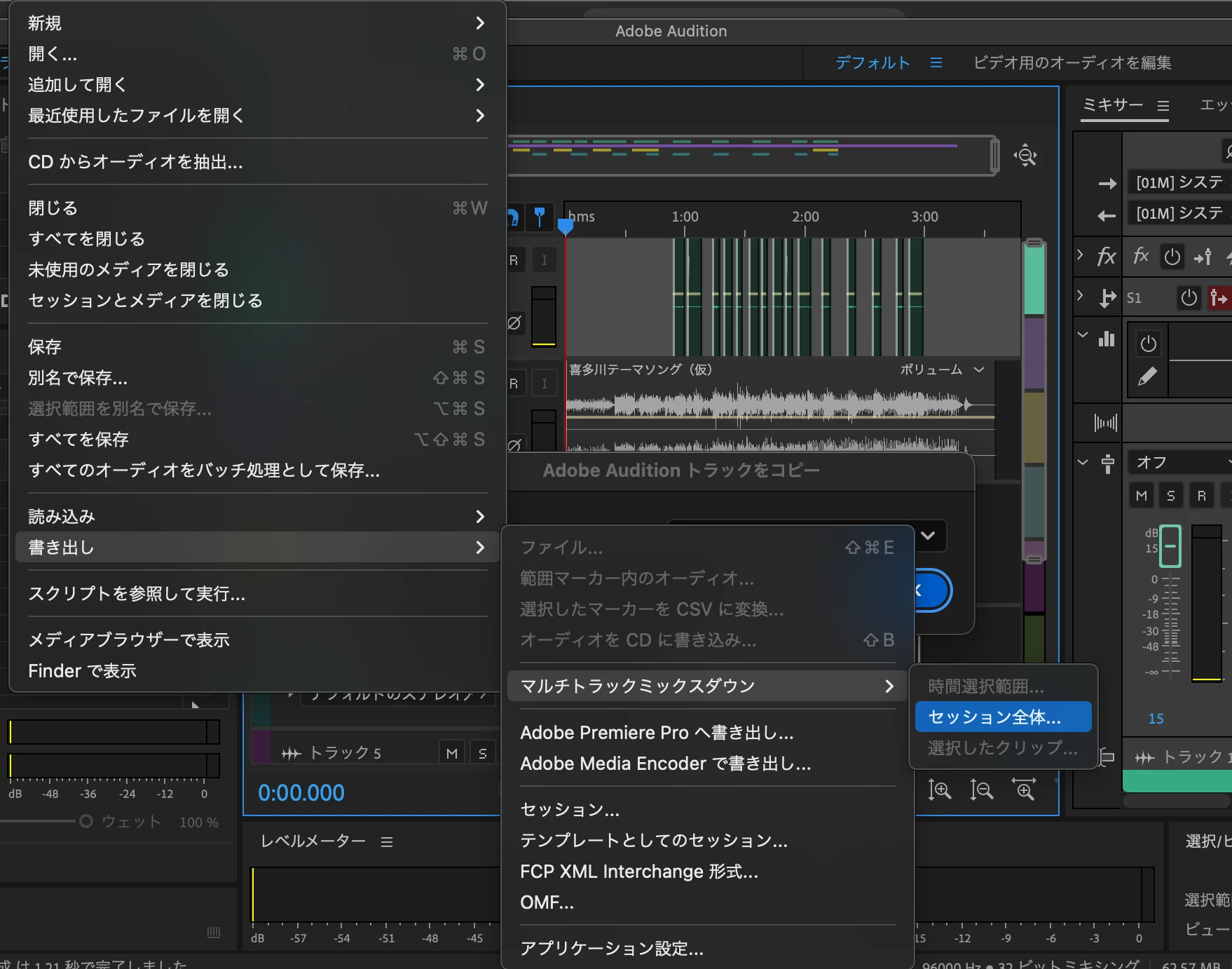Screen dimensions: 1232x969
Task: Select CD からオーディオを抽出... menu item
Action: (257, 162)
